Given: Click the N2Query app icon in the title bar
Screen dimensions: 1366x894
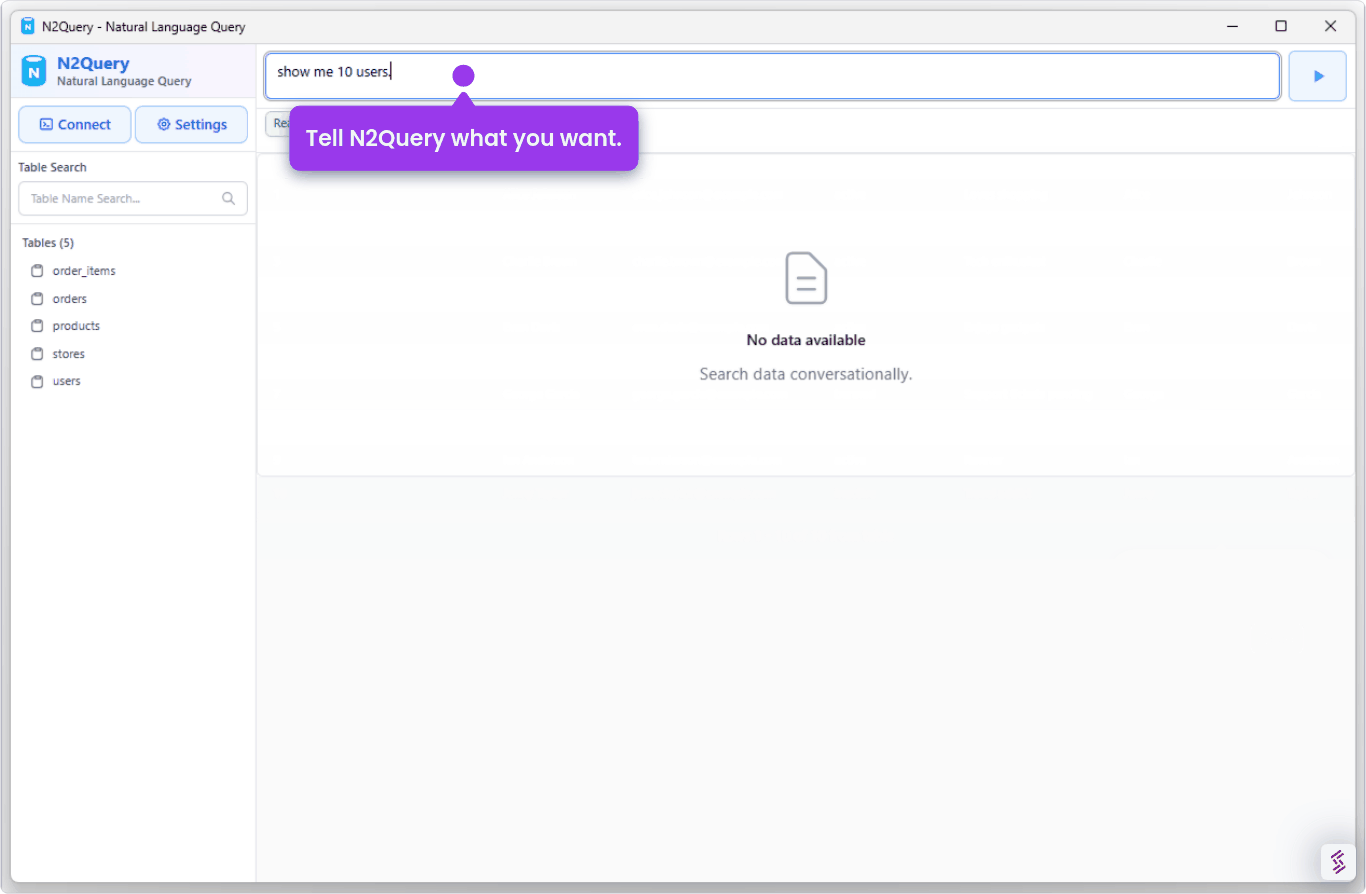Looking at the screenshot, I should pyautogui.click(x=25, y=26).
